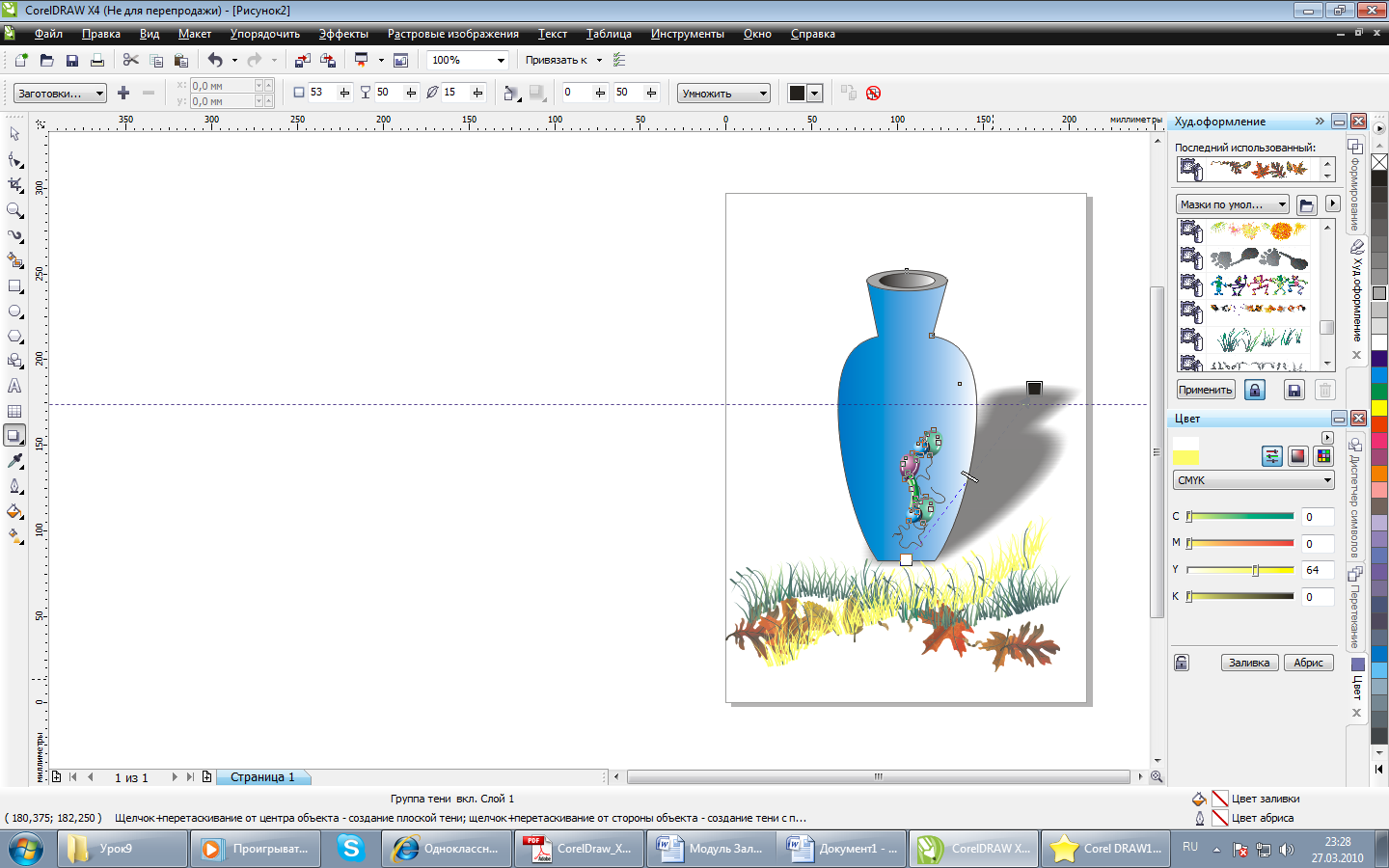Select the Table tool
The image size is (1389, 868).
(x=14, y=411)
